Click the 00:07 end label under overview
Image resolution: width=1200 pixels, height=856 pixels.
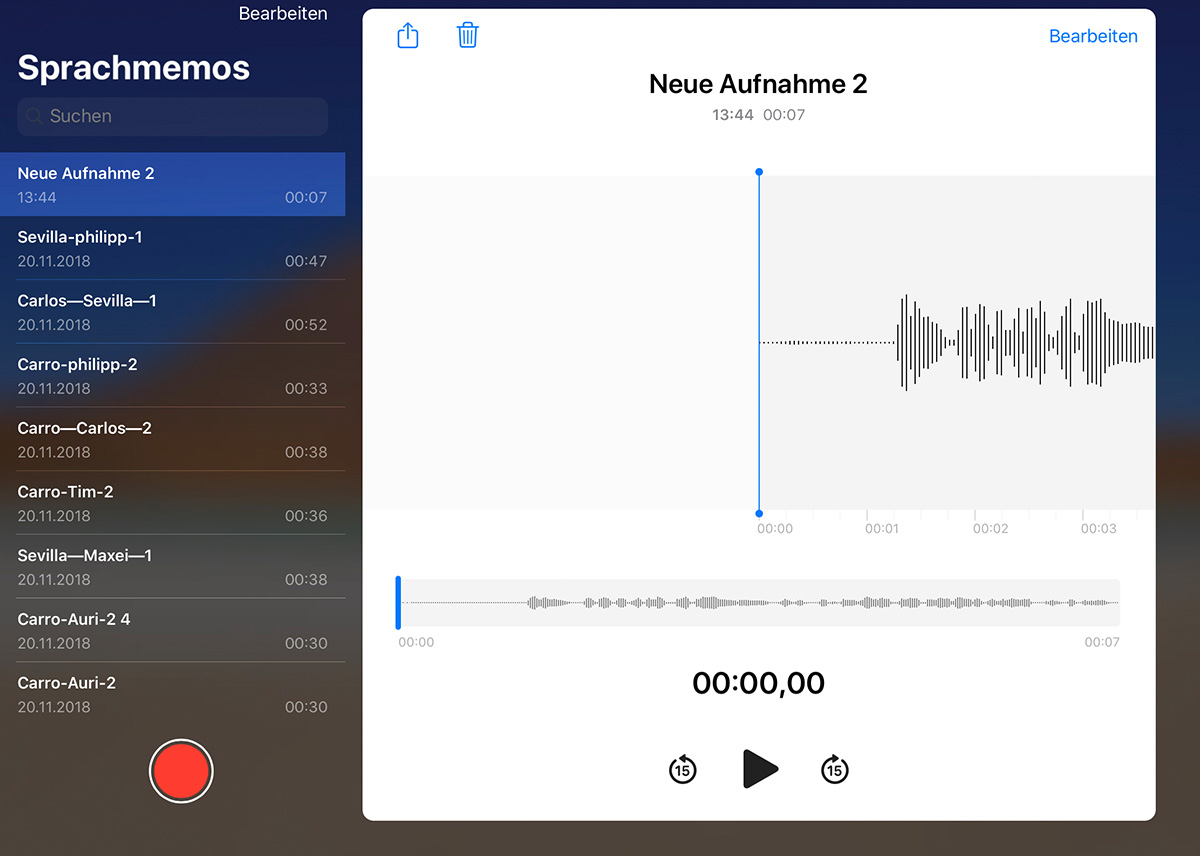1102,642
